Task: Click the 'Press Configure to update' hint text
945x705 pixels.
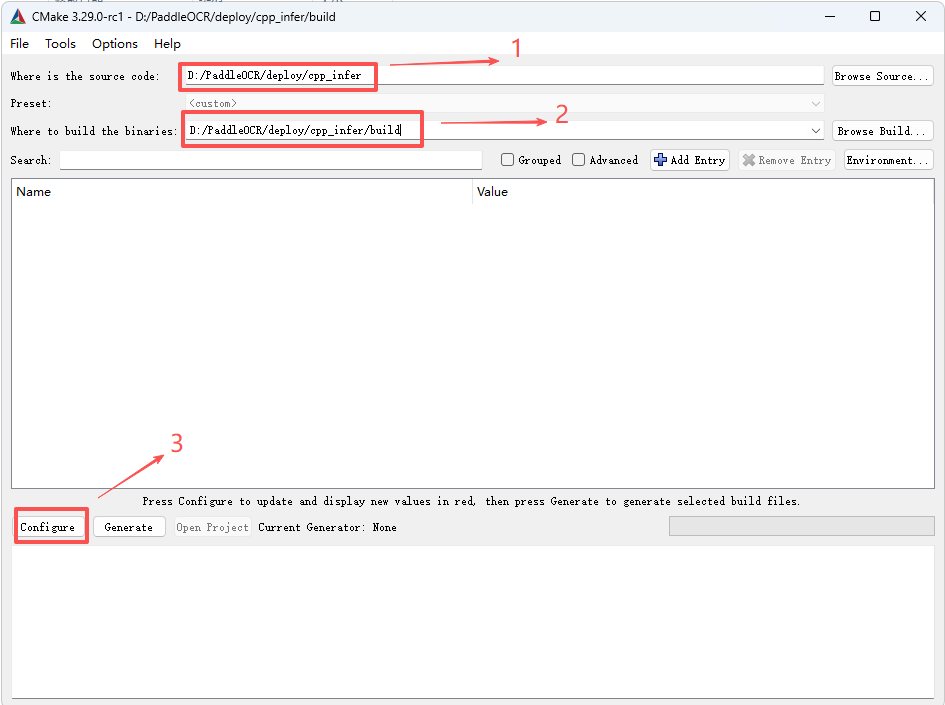Action: click(471, 501)
